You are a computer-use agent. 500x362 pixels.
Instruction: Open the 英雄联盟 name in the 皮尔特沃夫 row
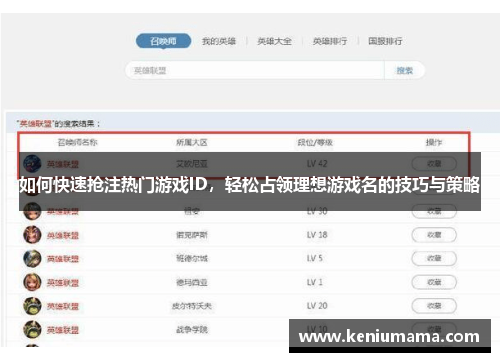tap(63, 306)
